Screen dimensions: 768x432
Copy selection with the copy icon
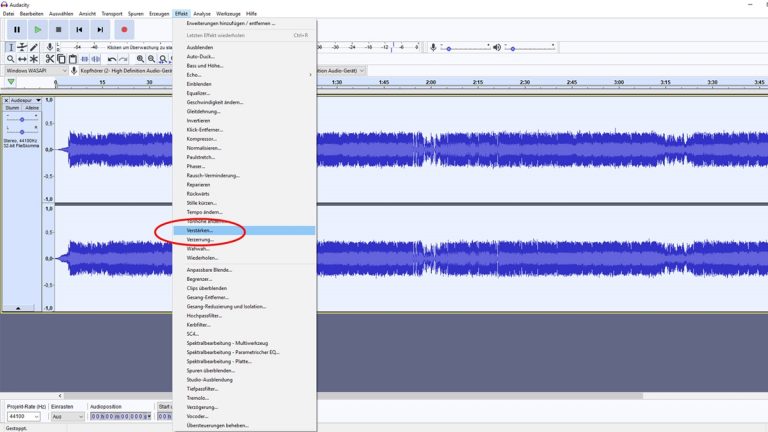pos(61,59)
